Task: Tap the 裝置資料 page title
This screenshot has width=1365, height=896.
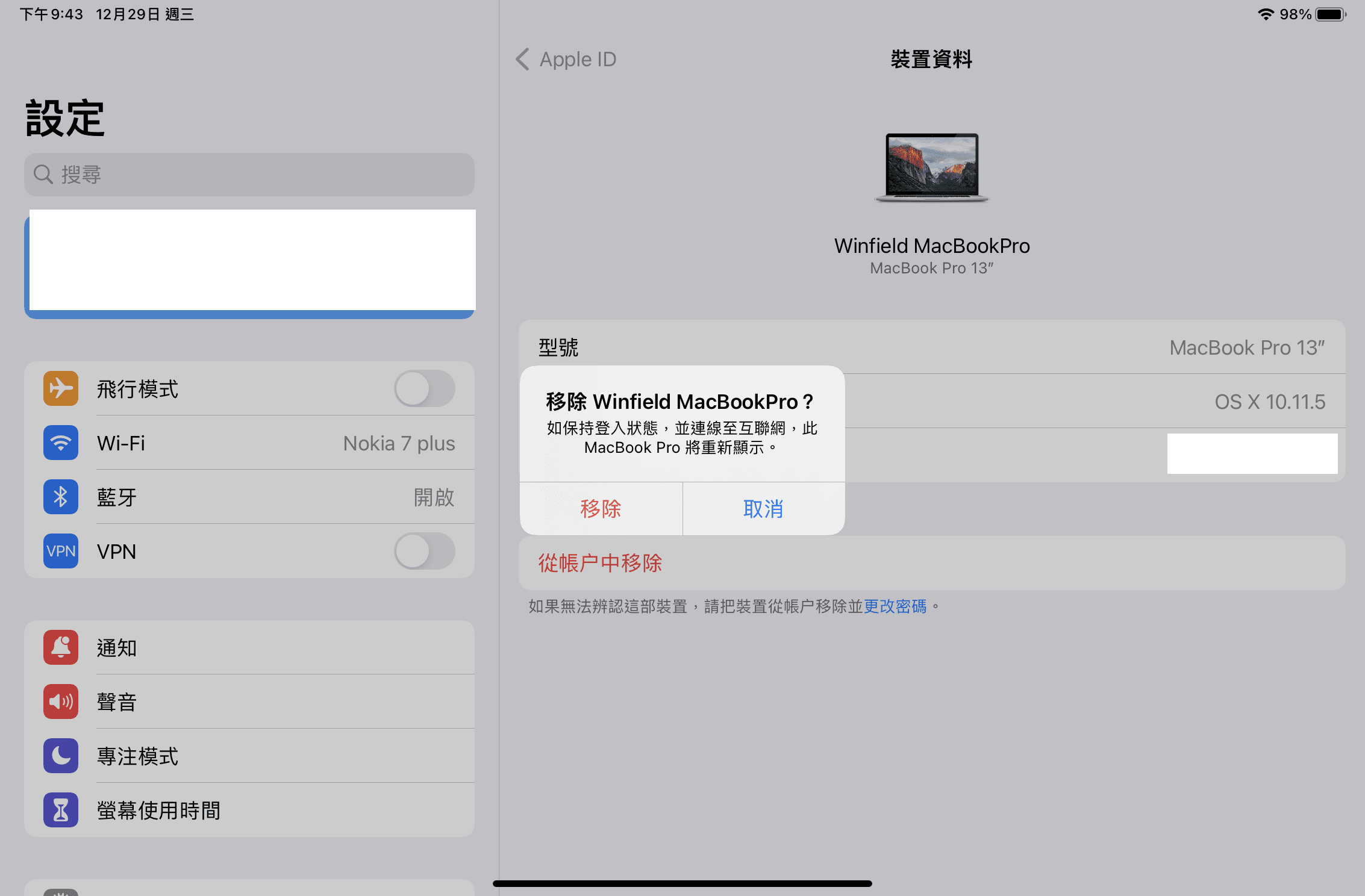Action: (x=932, y=59)
